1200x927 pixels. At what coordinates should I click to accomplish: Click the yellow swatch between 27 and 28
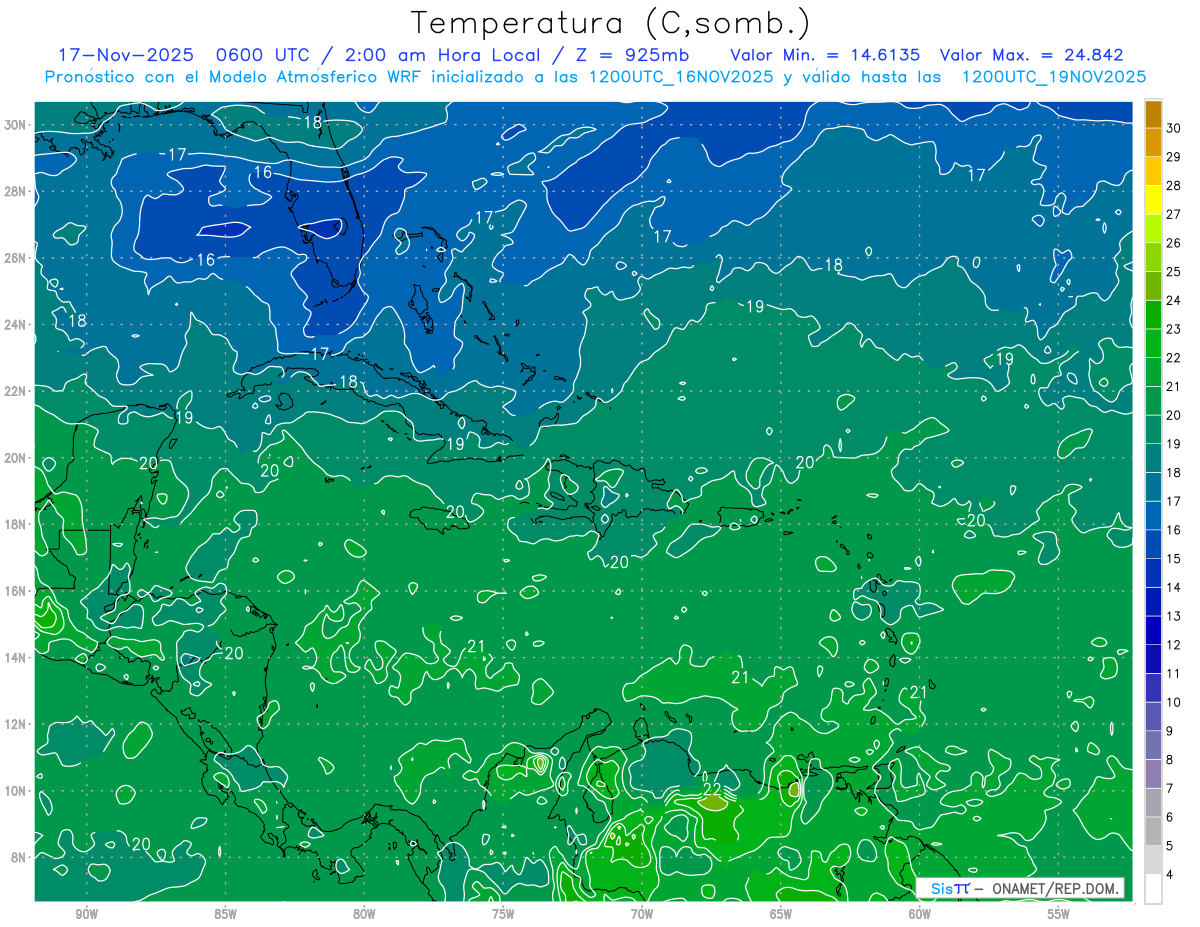pyautogui.click(x=1153, y=200)
